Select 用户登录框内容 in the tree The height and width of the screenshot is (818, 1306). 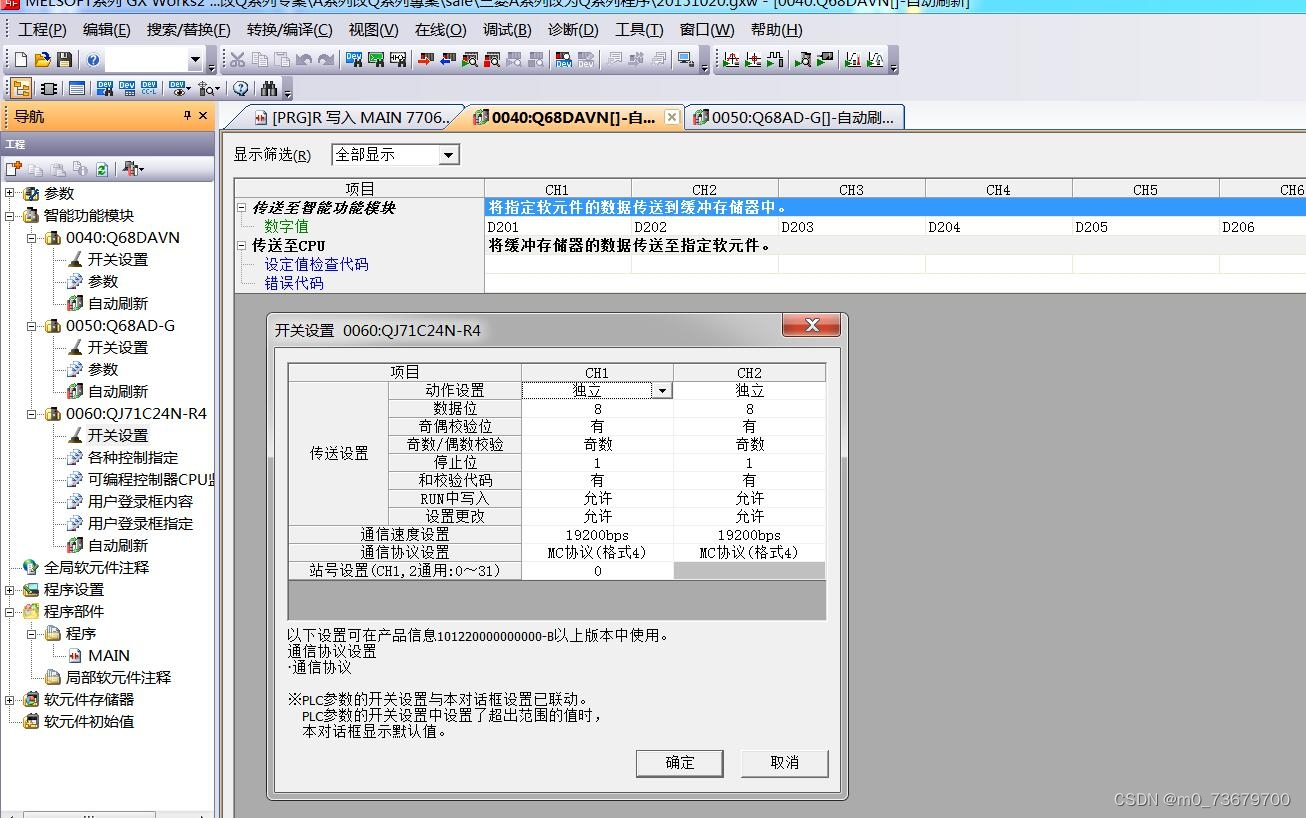tap(140, 501)
